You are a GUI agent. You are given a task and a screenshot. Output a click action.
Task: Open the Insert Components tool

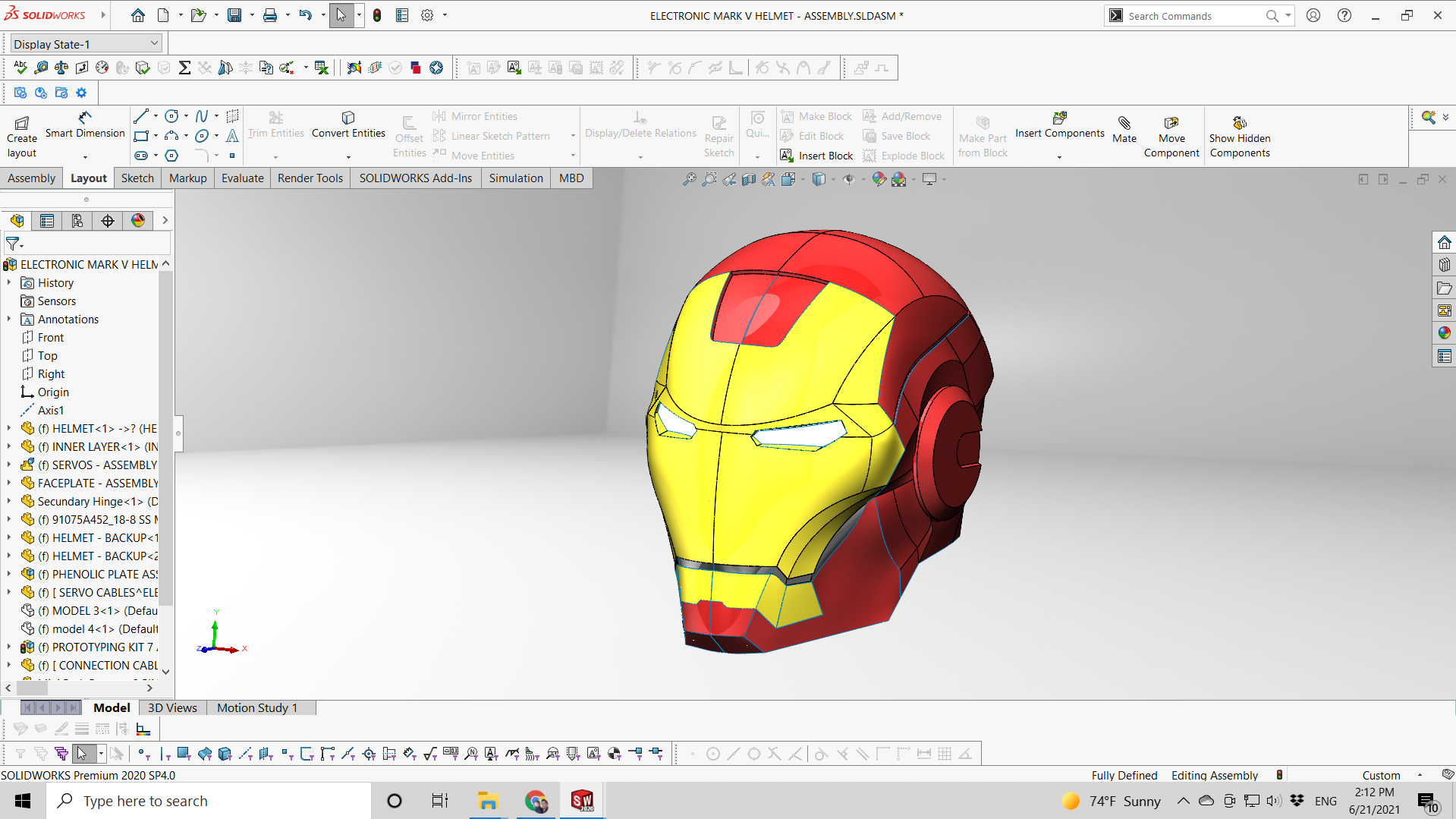[x=1059, y=125]
